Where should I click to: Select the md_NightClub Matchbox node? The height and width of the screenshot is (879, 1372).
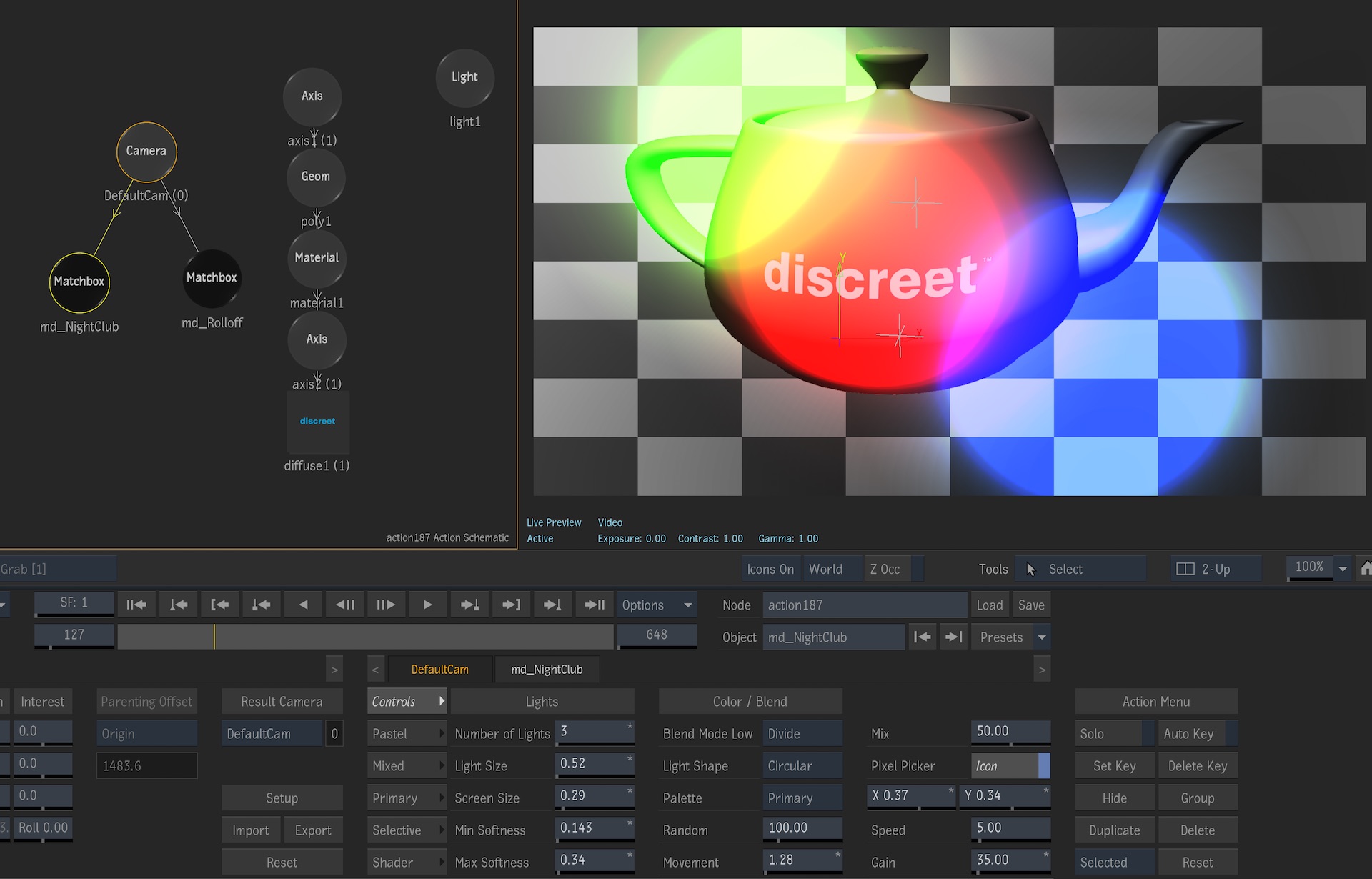(79, 282)
